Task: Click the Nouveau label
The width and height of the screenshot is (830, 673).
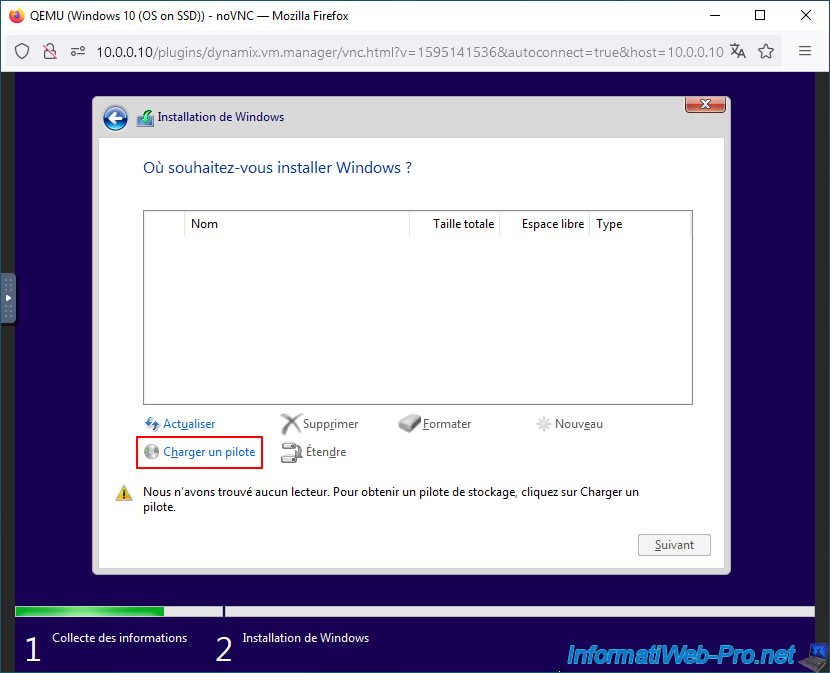Action: point(579,424)
